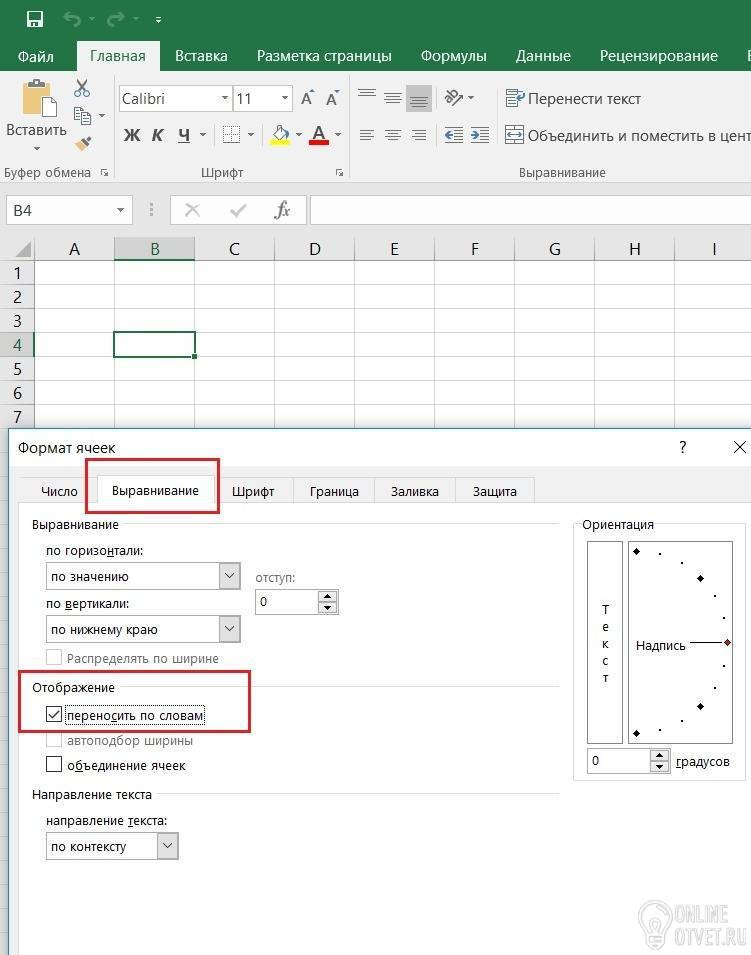Enable the объединение ячеек checkbox
Image resolution: width=751 pixels, height=955 pixels.
click(x=54, y=764)
